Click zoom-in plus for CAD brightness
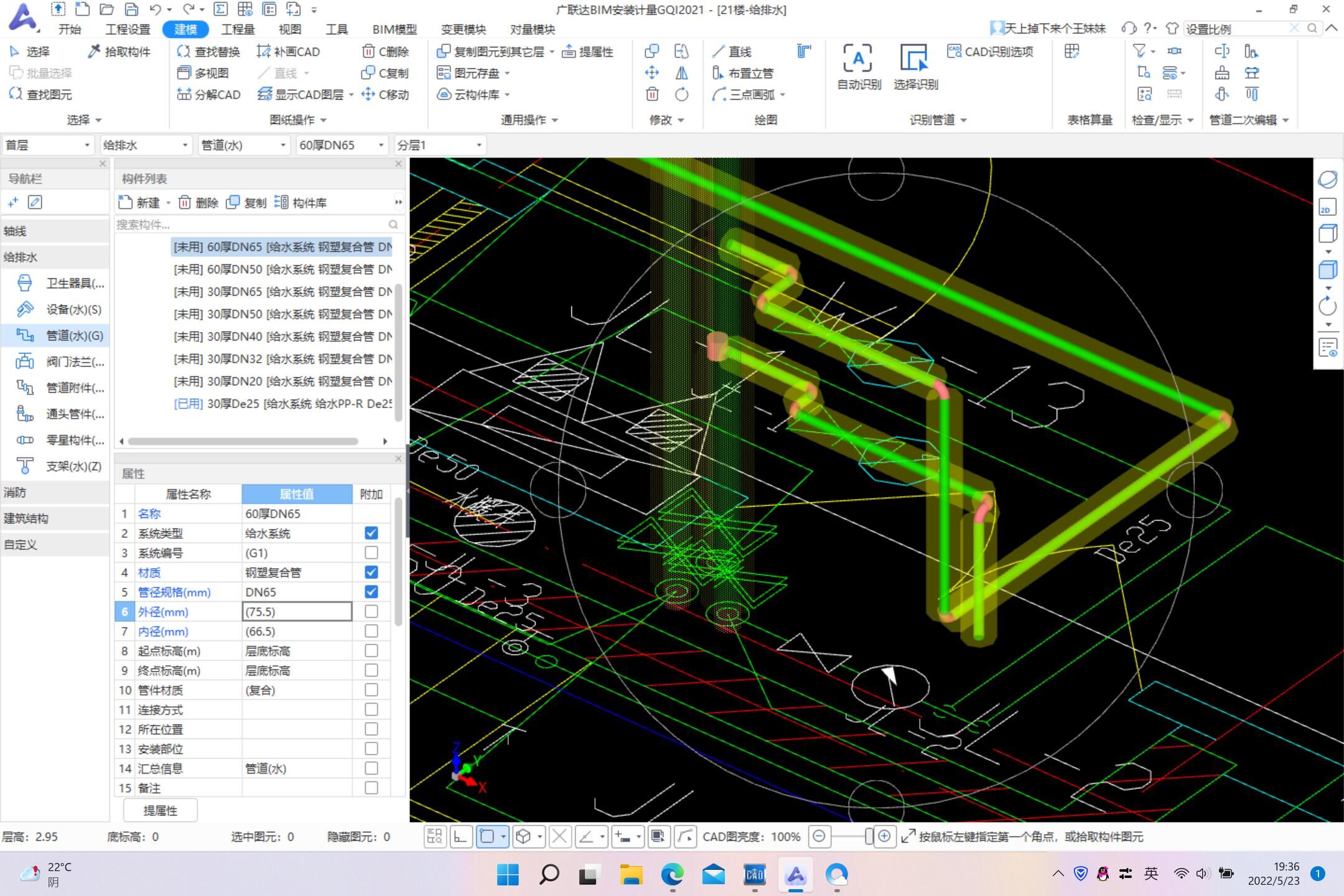The image size is (1344, 896). click(884, 837)
